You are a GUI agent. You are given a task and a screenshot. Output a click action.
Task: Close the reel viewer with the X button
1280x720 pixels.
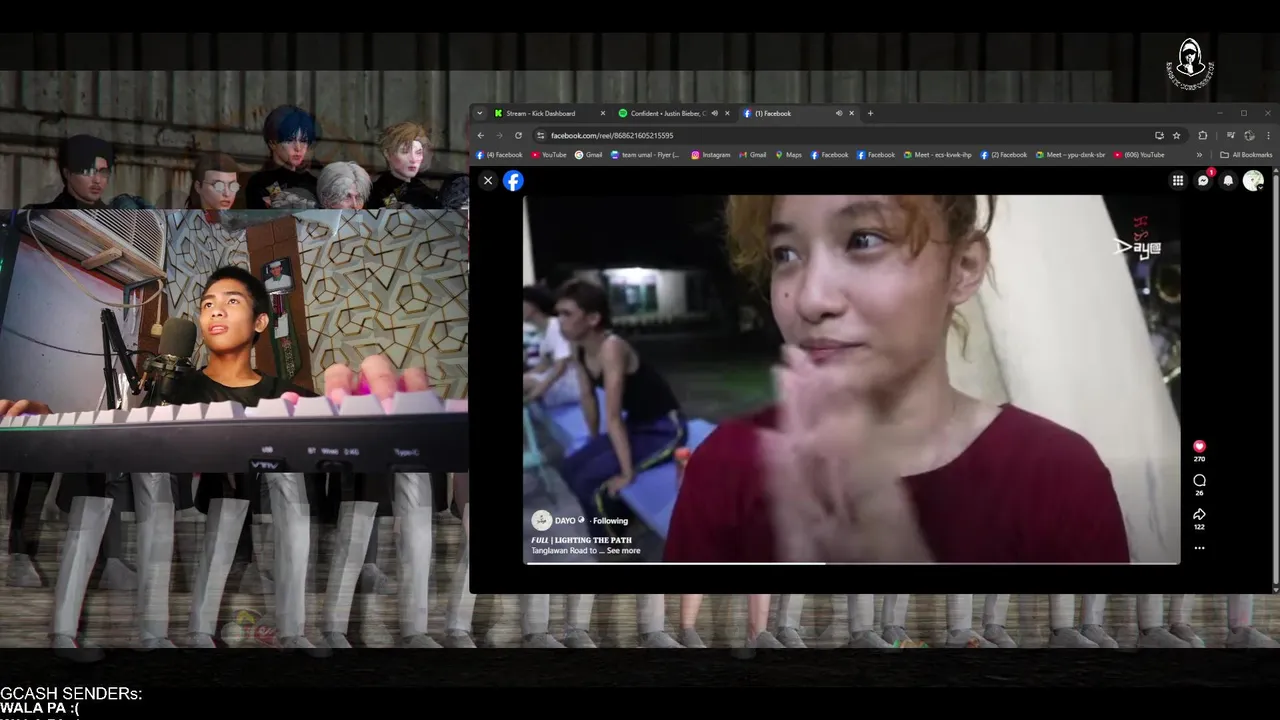coord(488,180)
